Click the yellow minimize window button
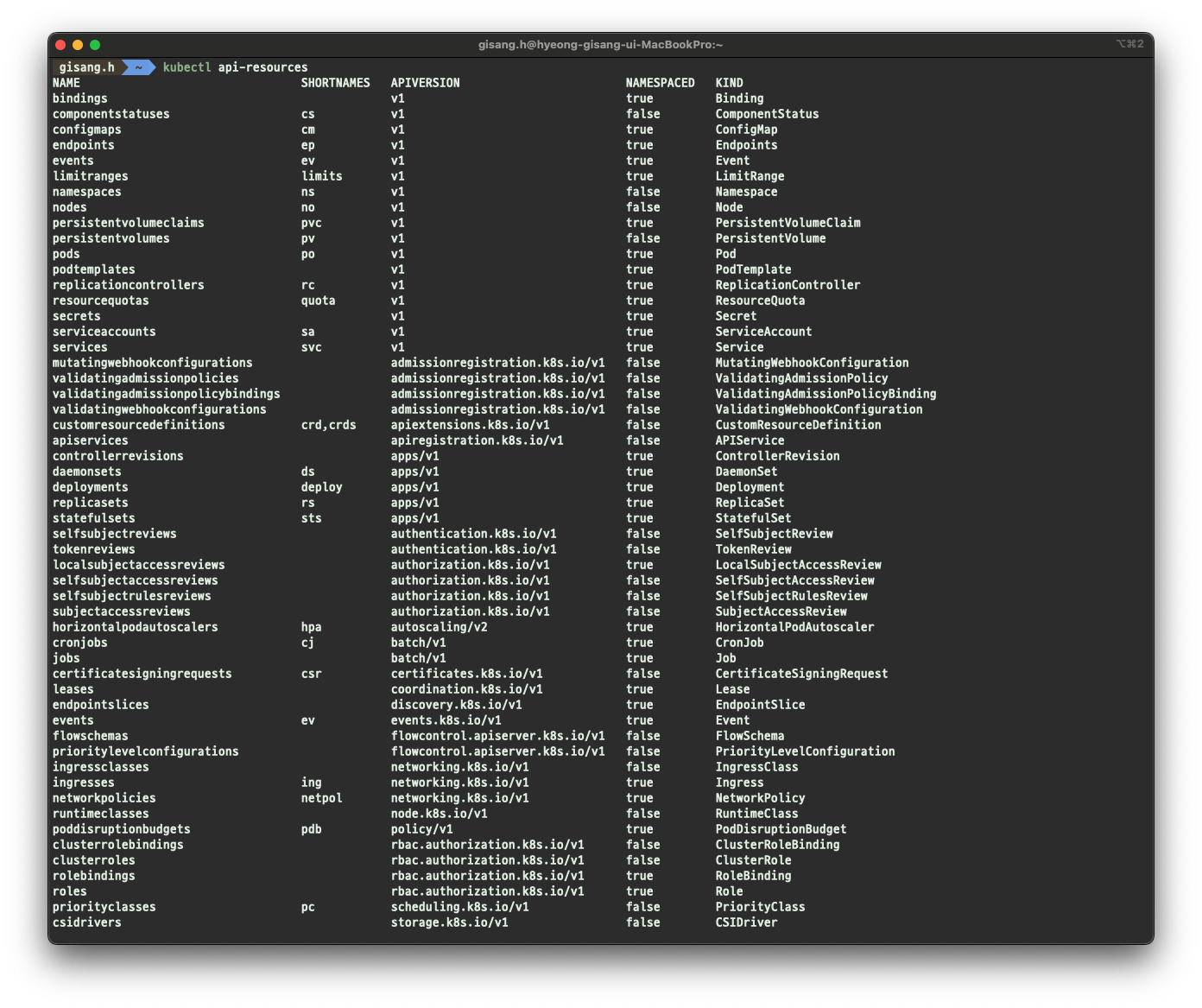Viewport: 1202px width, 1008px height. coord(78,45)
